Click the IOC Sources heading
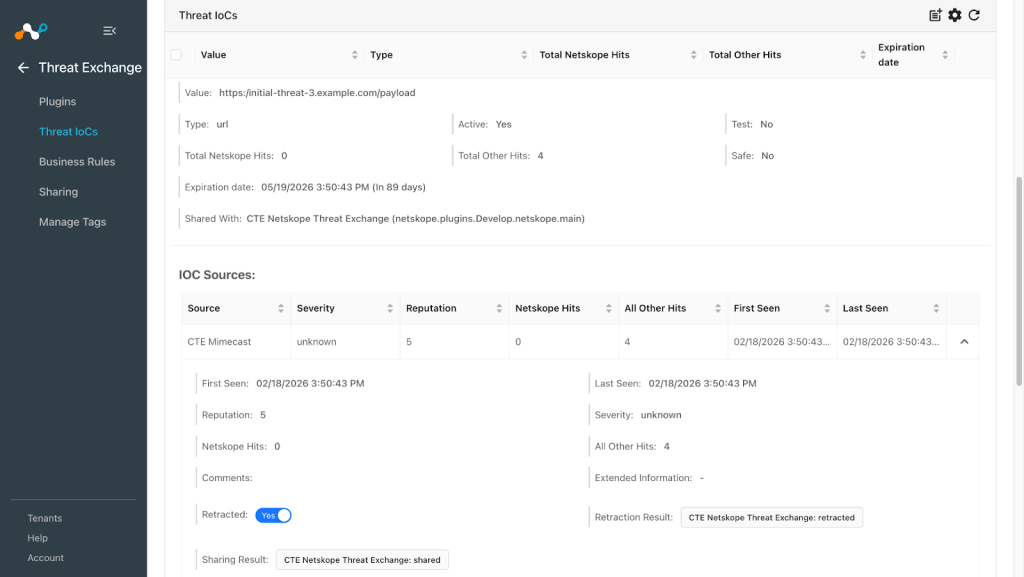This screenshot has height=577, width=1024. [x=217, y=275]
